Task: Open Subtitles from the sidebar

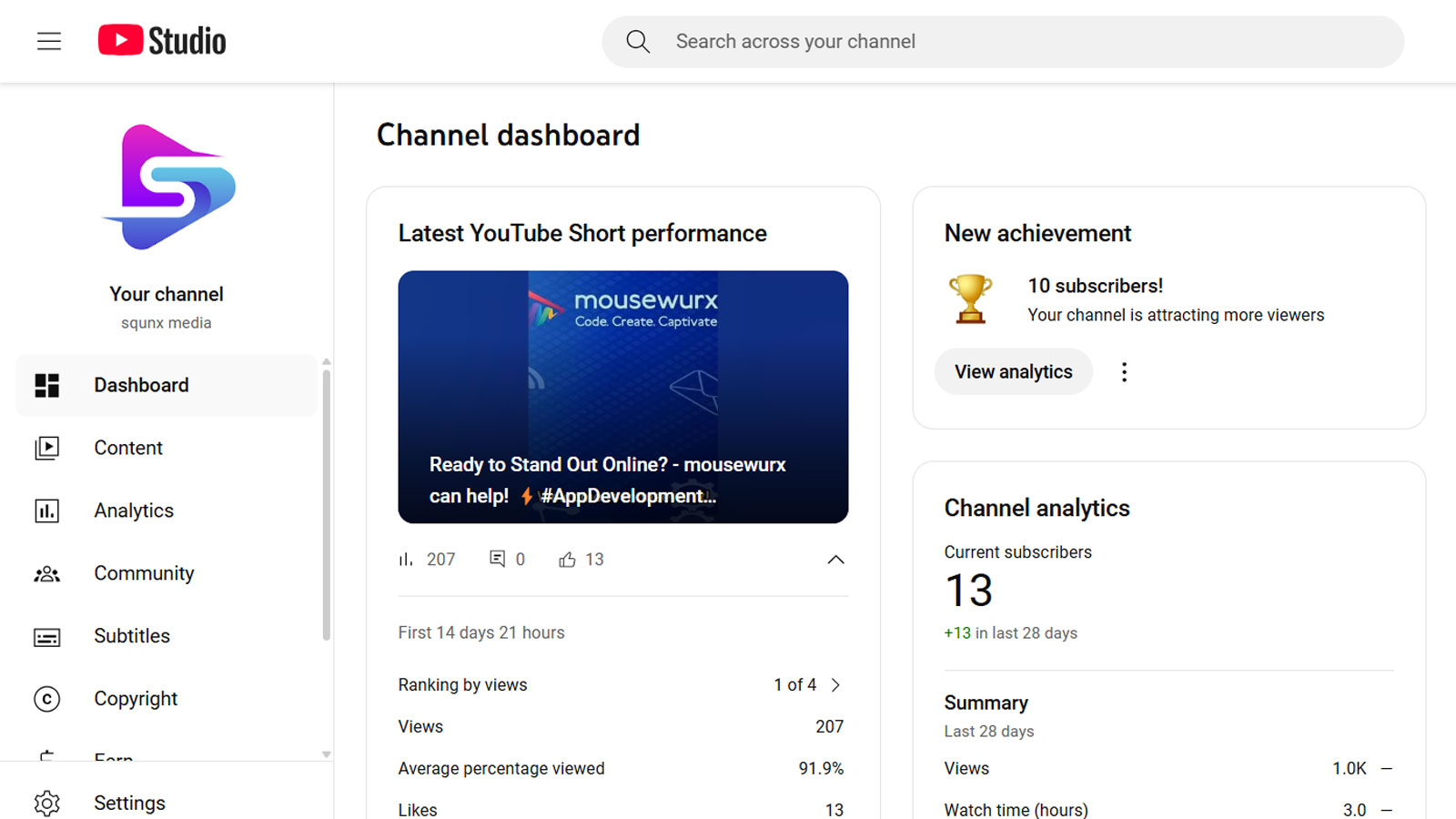Action: 167,636
